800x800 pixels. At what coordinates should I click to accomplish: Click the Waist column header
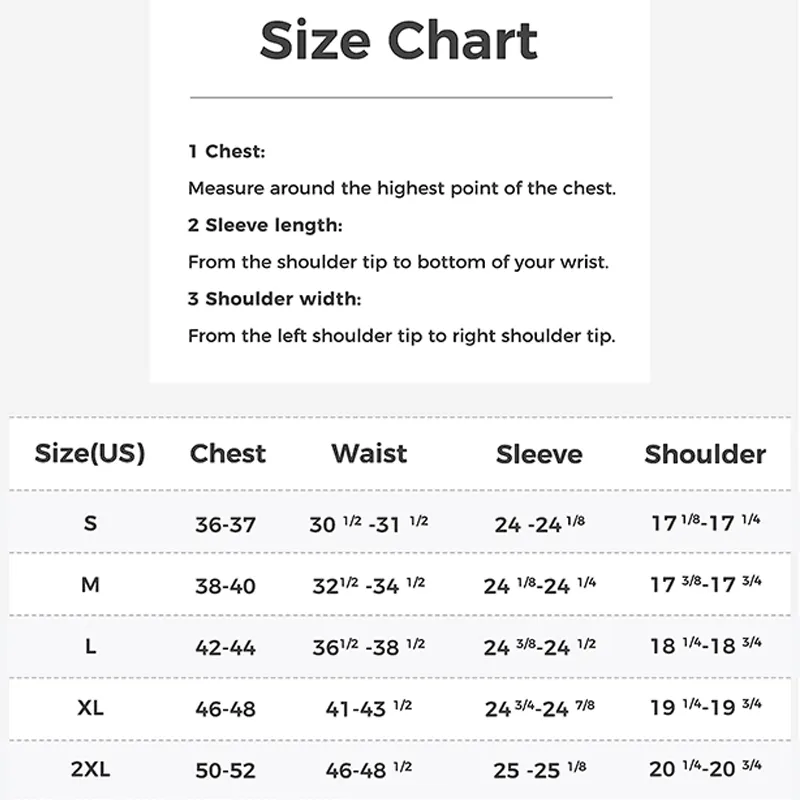tap(369, 454)
